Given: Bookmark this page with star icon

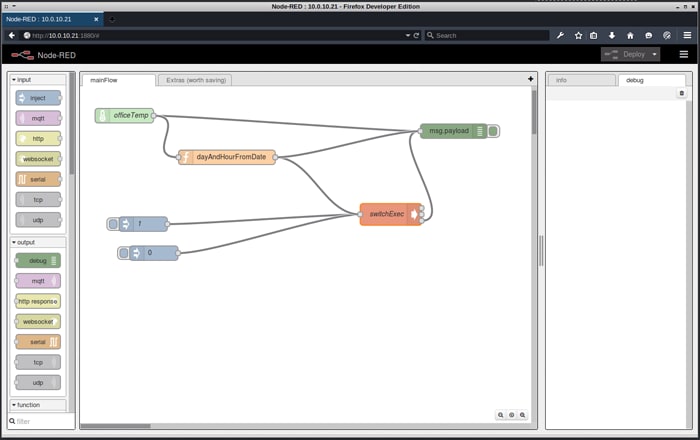Looking at the screenshot, I should (x=579, y=35).
